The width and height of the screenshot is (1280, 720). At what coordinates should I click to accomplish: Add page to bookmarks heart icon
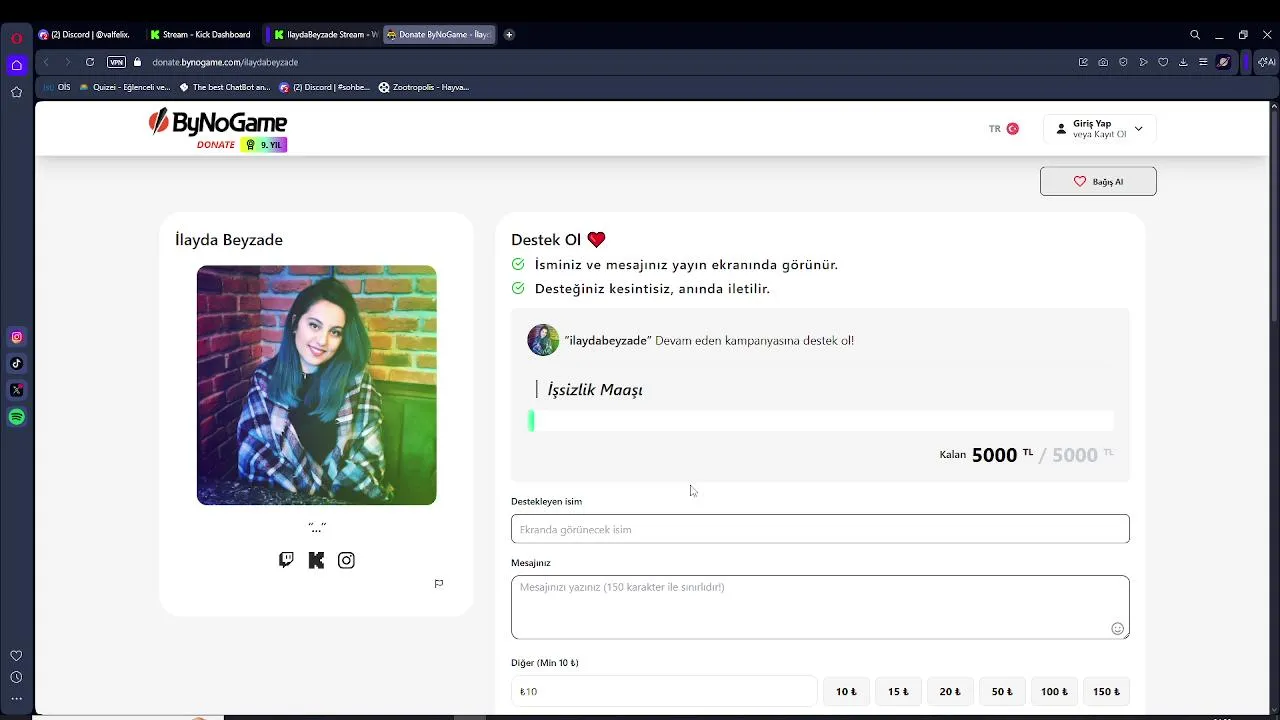point(1163,62)
